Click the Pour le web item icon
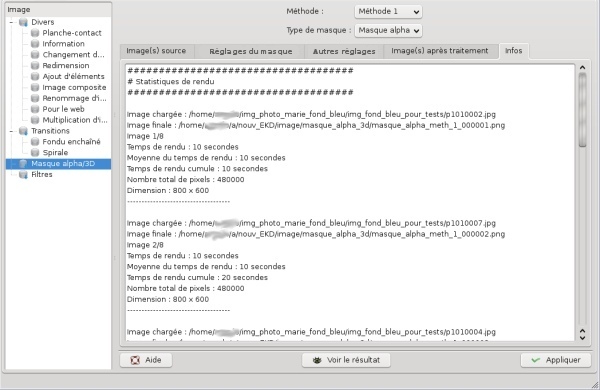This screenshot has width=600, height=390. (35, 109)
